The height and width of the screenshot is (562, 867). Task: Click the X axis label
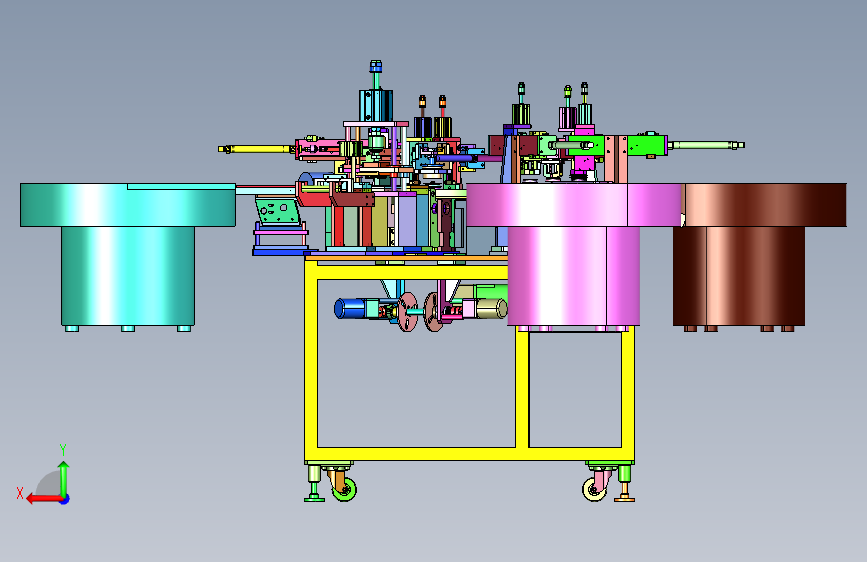pyautogui.click(x=20, y=493)
